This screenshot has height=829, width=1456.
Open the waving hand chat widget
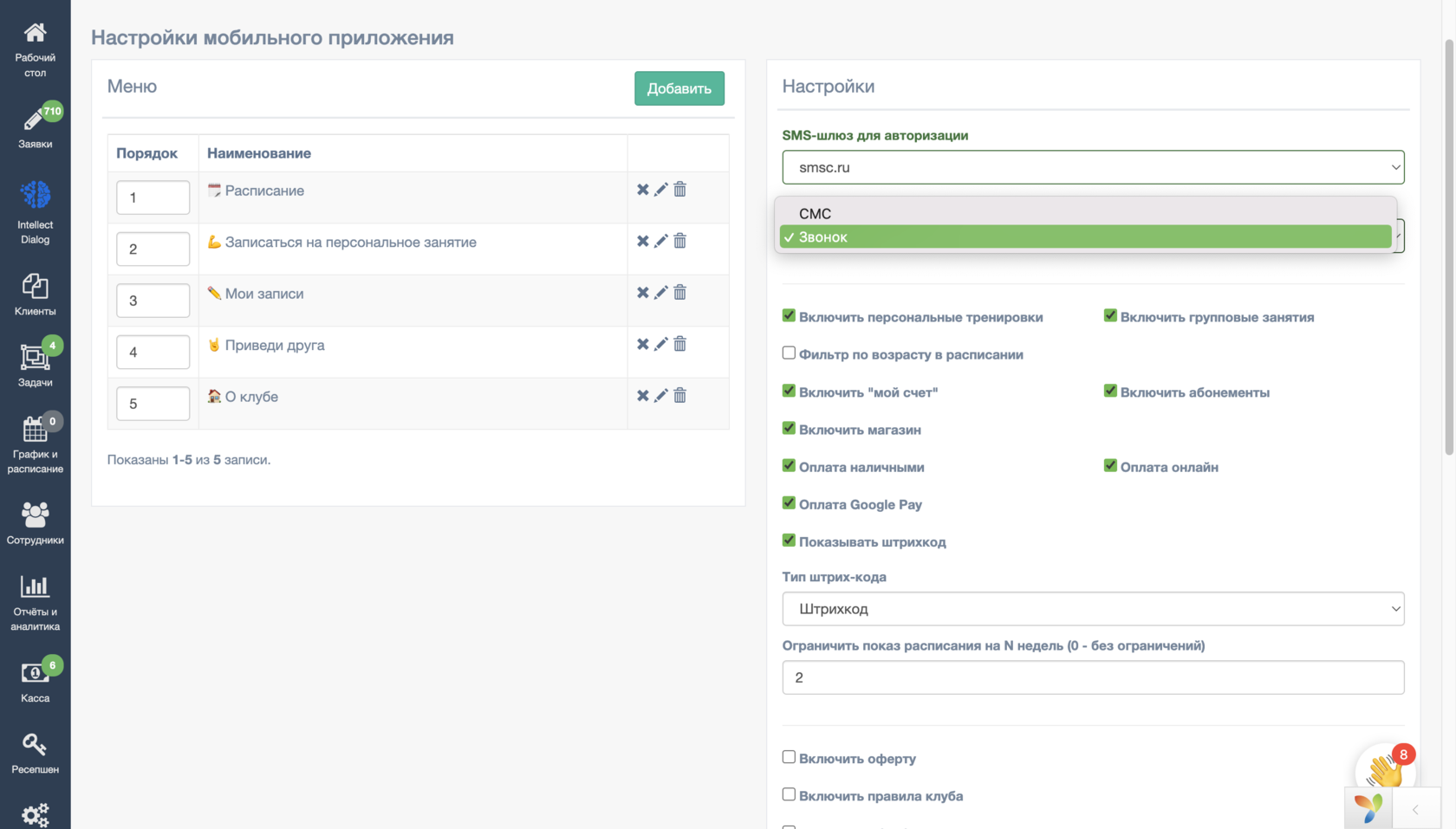pyautogui.click(x=1385, y=770)
